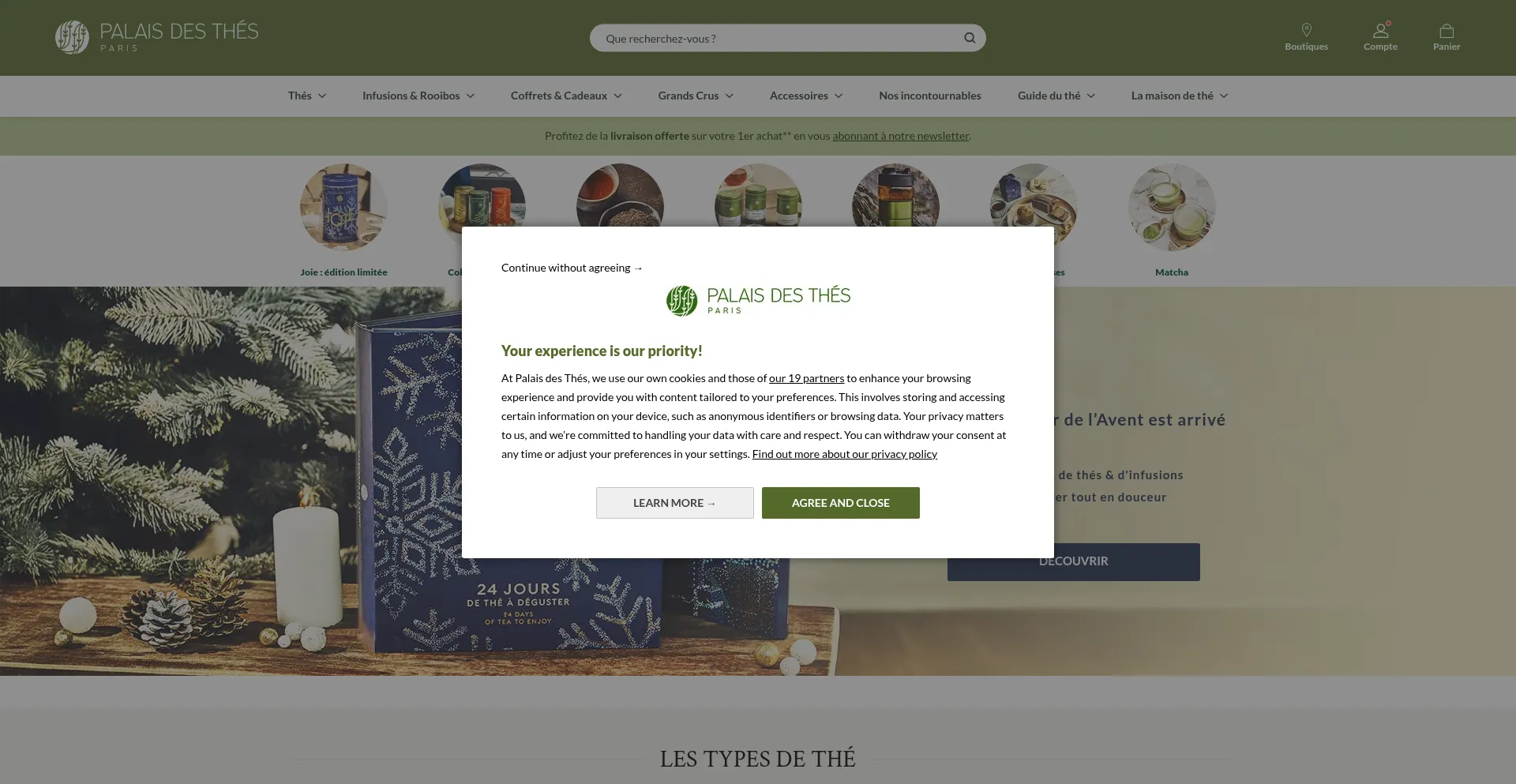Focus the Que recherchez-vous search field
The height and width of the screenshot is (784, 1516).
(x=778, y=38)
